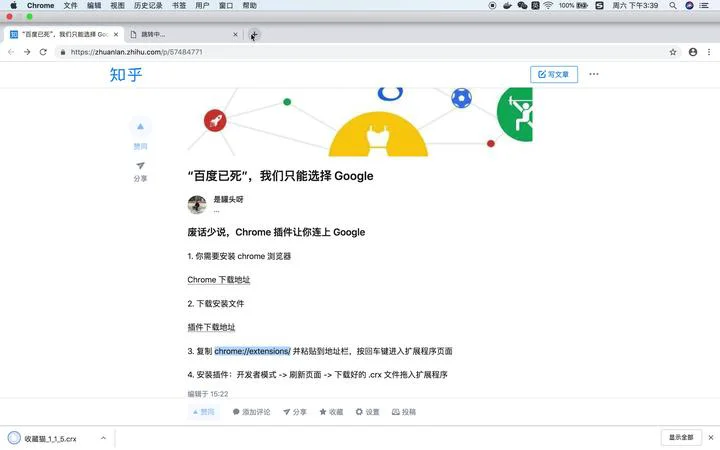Upvote with the side triangle button

click(141, 127)
